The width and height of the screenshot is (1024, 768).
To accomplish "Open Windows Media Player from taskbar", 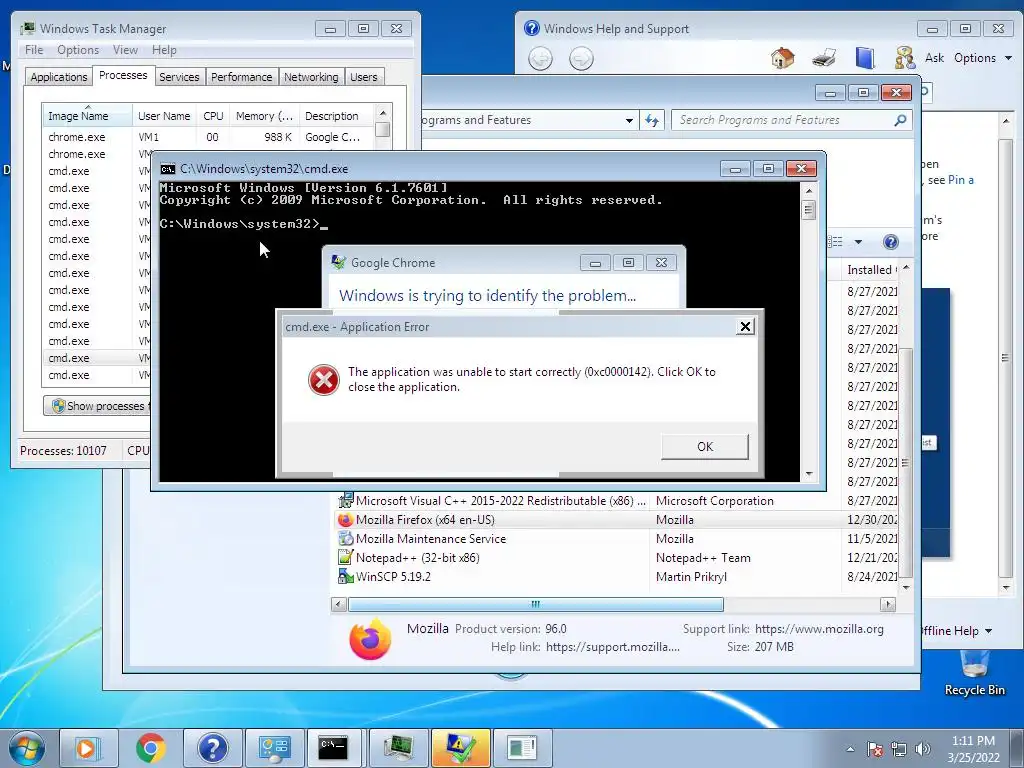I will 88,748.
